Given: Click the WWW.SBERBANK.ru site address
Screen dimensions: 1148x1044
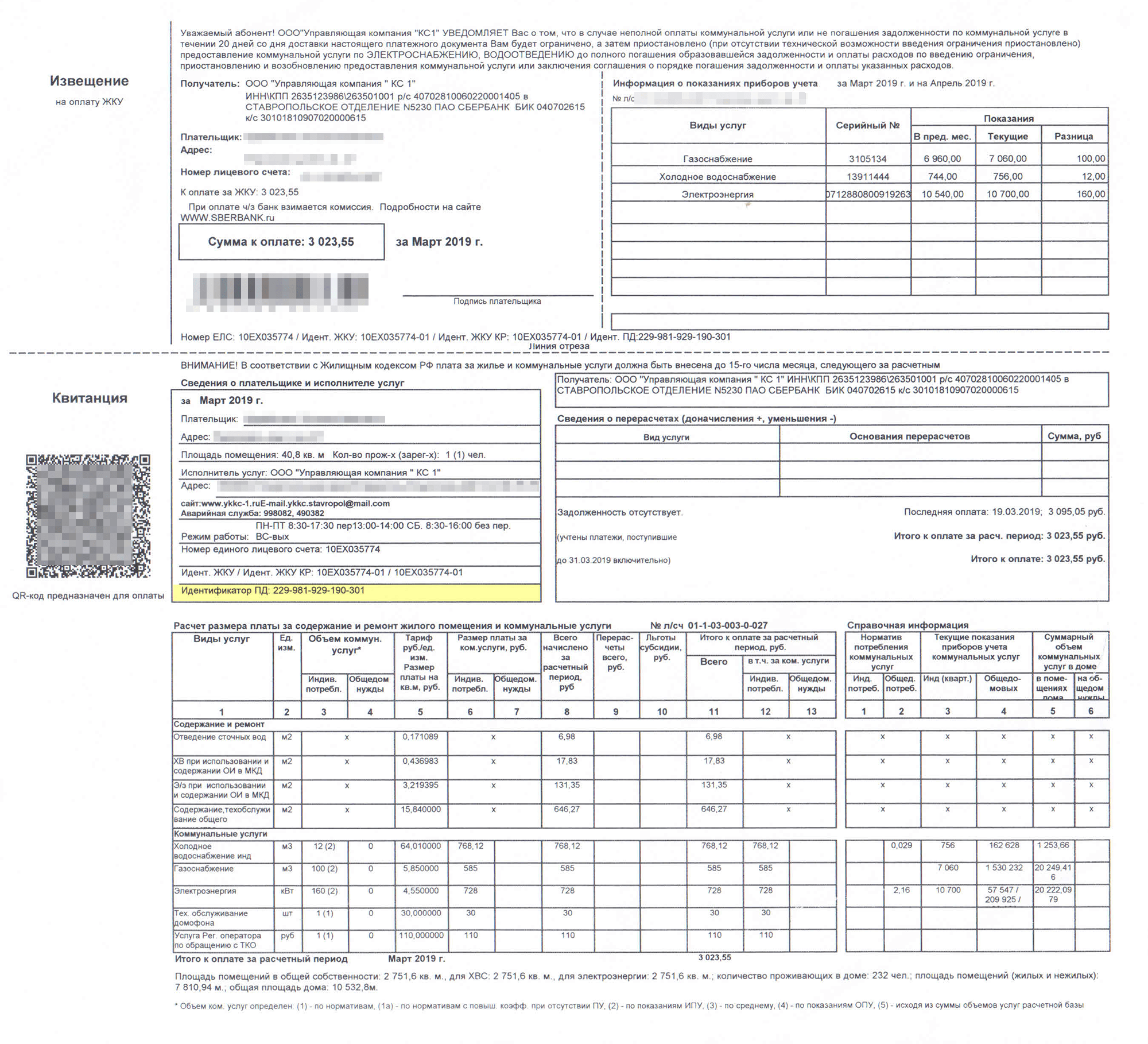Looking at the screenshot, I should (x=227, y=218).
